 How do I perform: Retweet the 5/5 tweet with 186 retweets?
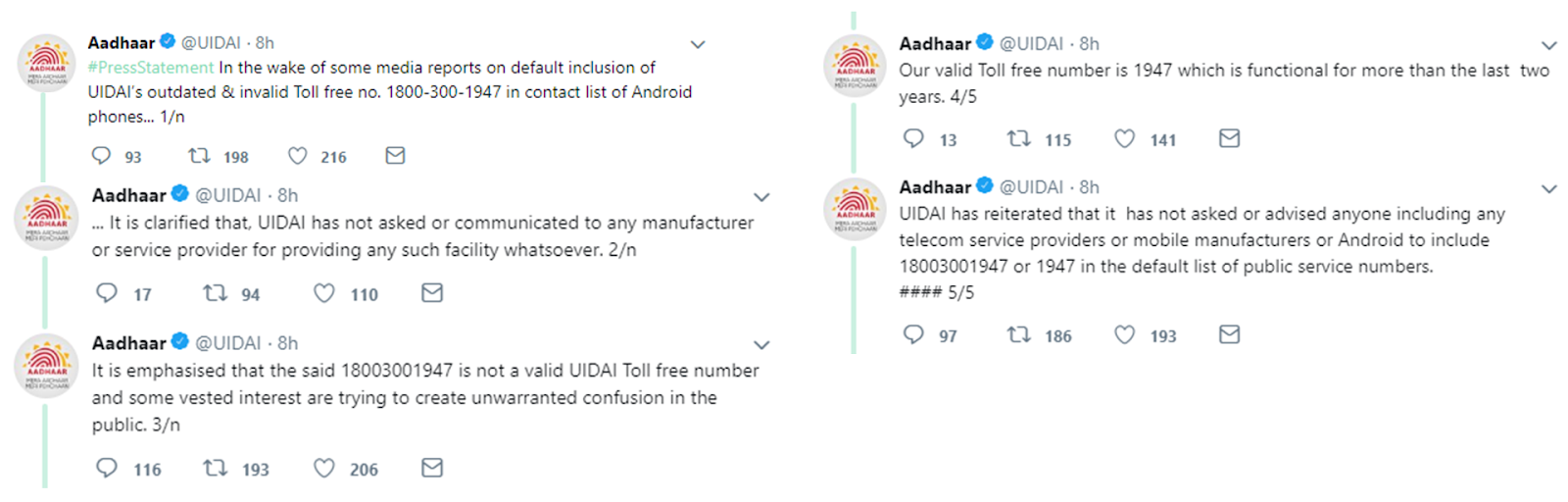(x=1019, y=335)
